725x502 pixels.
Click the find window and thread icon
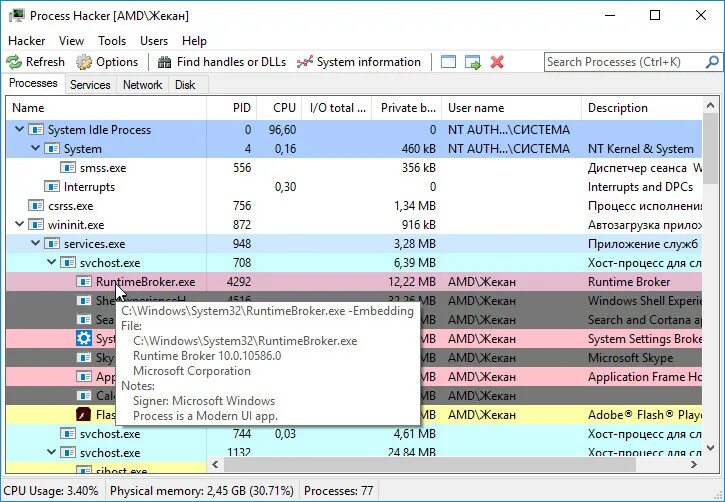473,62
